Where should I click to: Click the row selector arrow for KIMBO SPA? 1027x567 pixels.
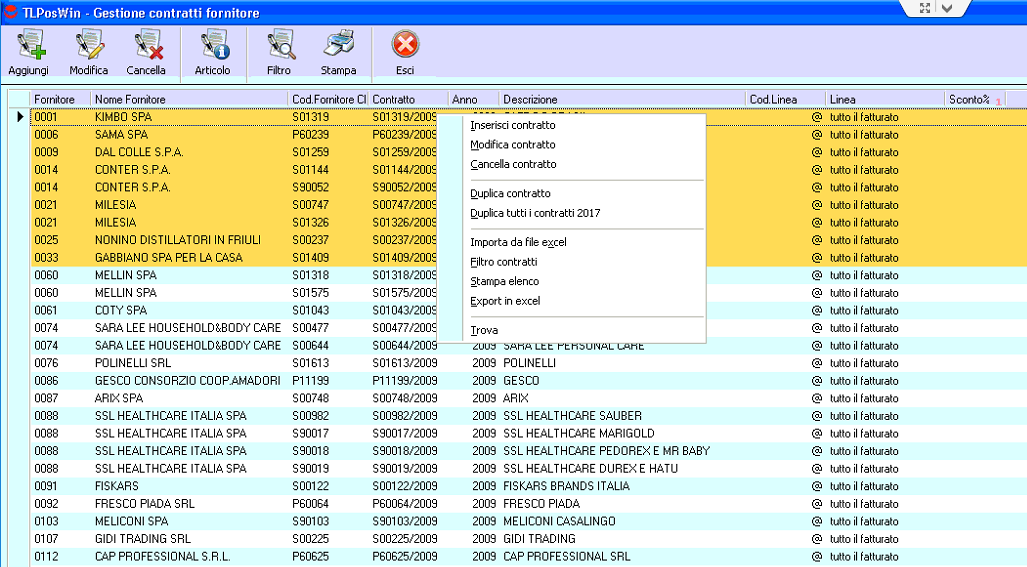19,117
